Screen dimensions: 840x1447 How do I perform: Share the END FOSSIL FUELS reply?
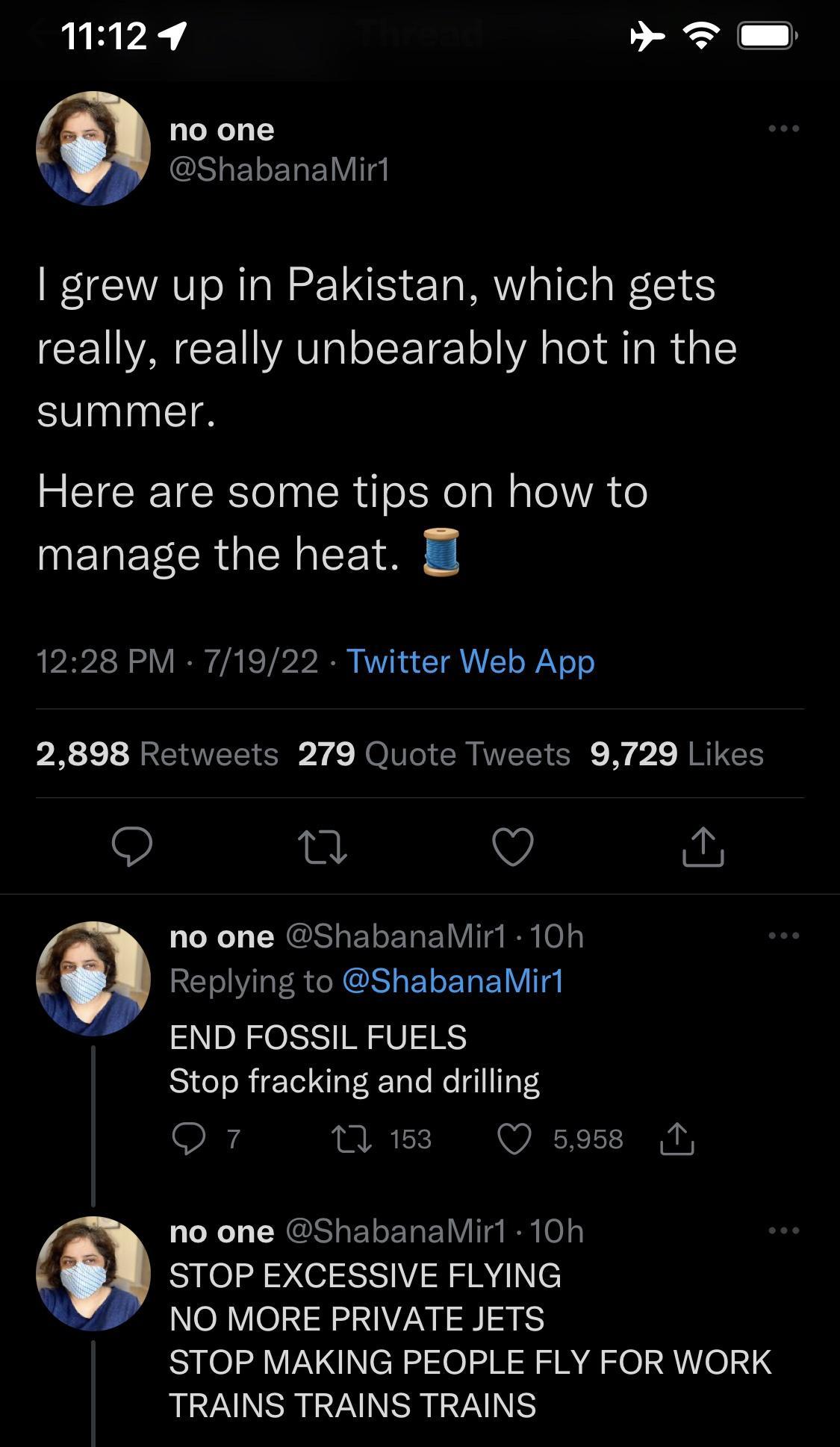coord(678,1137)
